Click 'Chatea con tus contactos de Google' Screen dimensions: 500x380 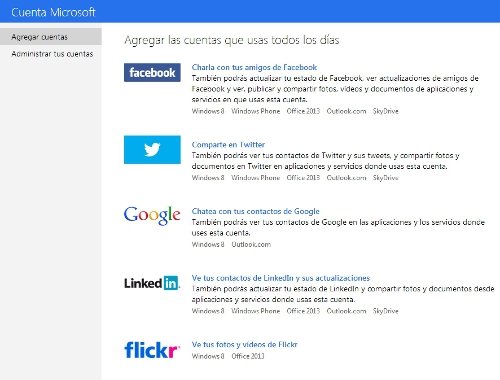(x=255, y=211)
